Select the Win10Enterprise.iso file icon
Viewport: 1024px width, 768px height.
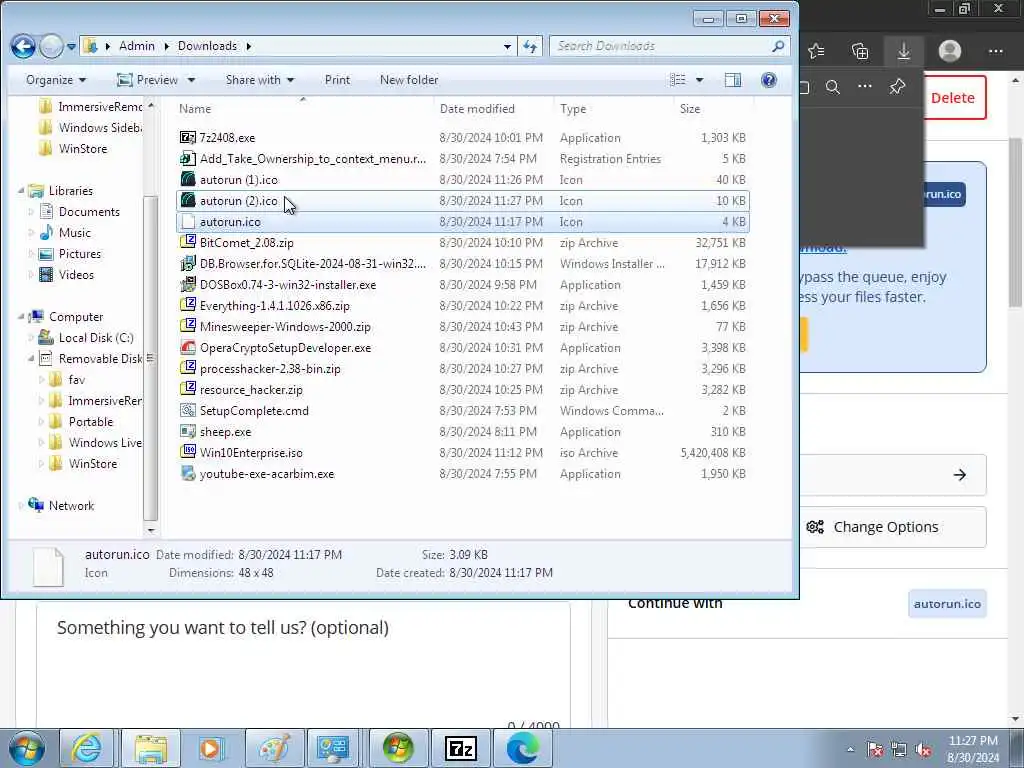[188, 453]
